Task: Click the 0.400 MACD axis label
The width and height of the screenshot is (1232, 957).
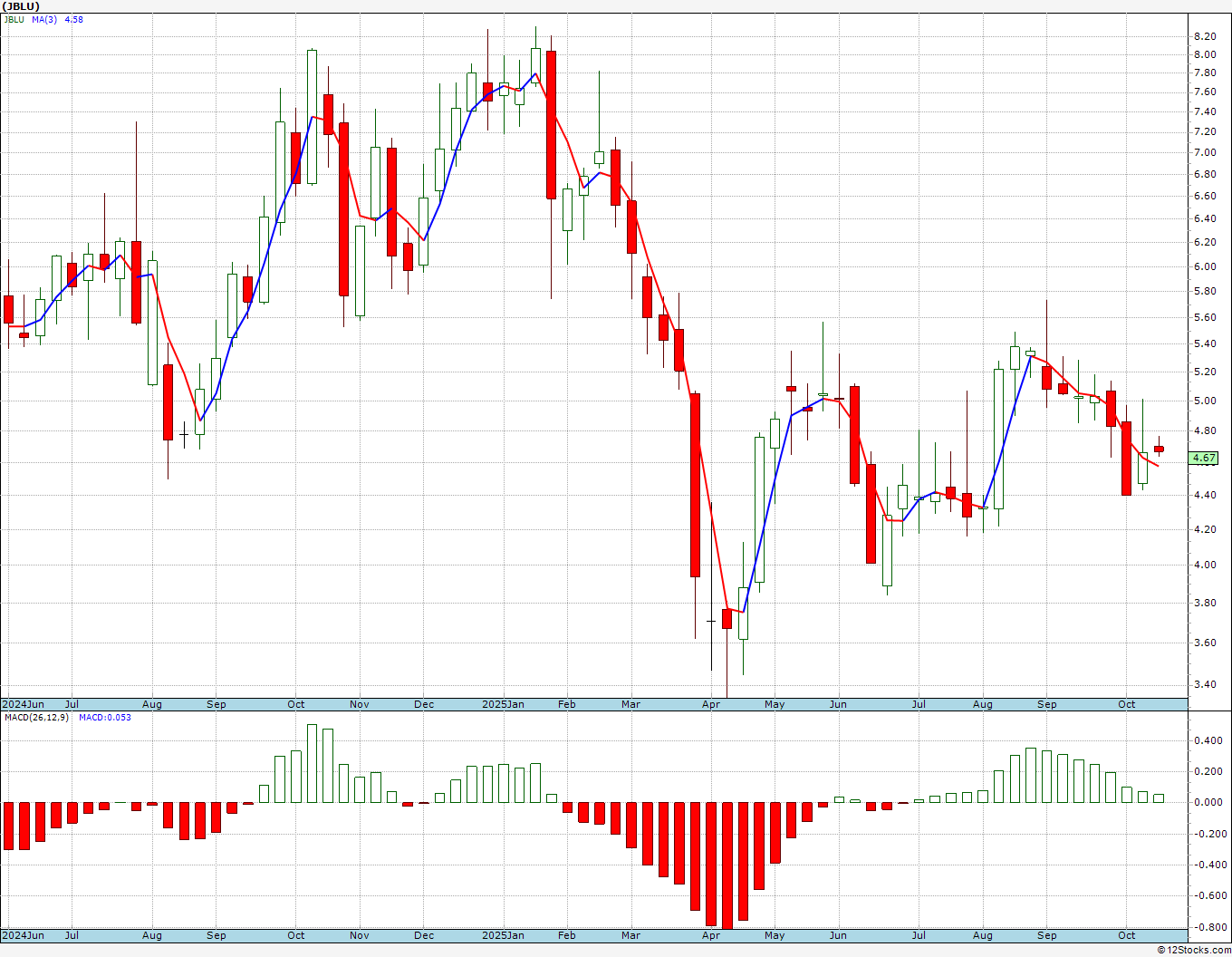Action: coord(1207,740)
